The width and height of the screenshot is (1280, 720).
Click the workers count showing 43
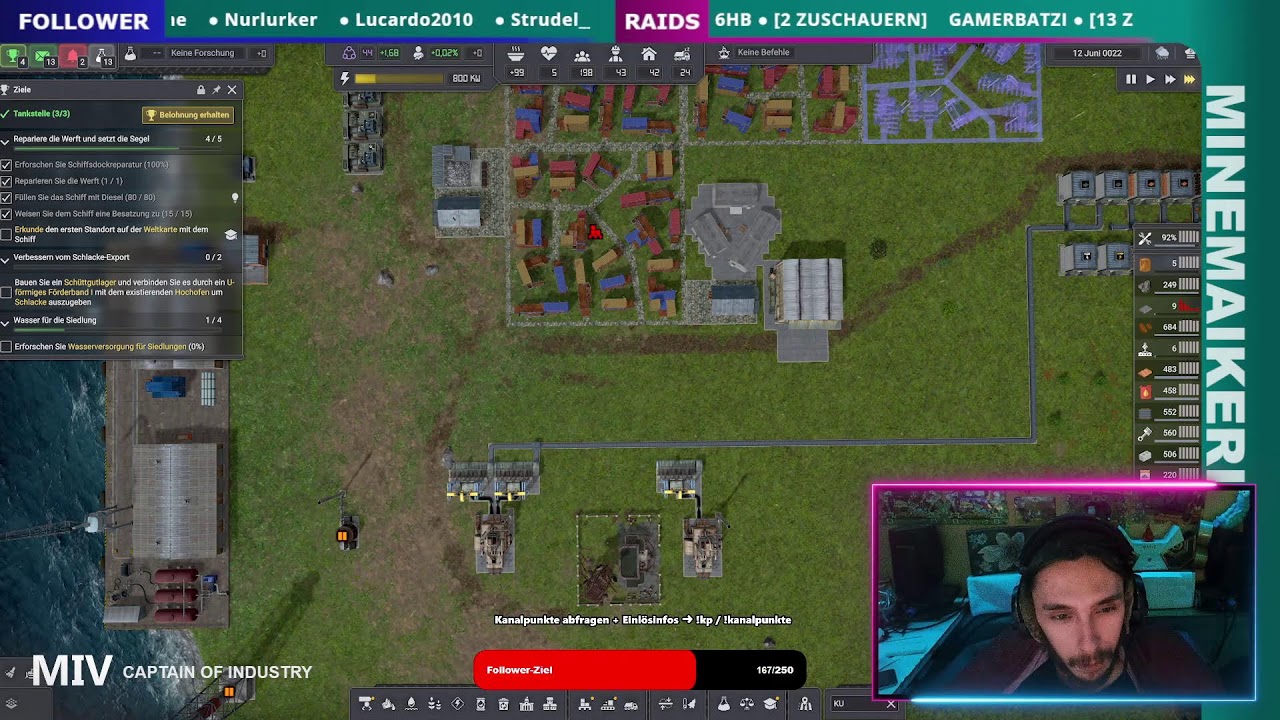pos(620,72)
